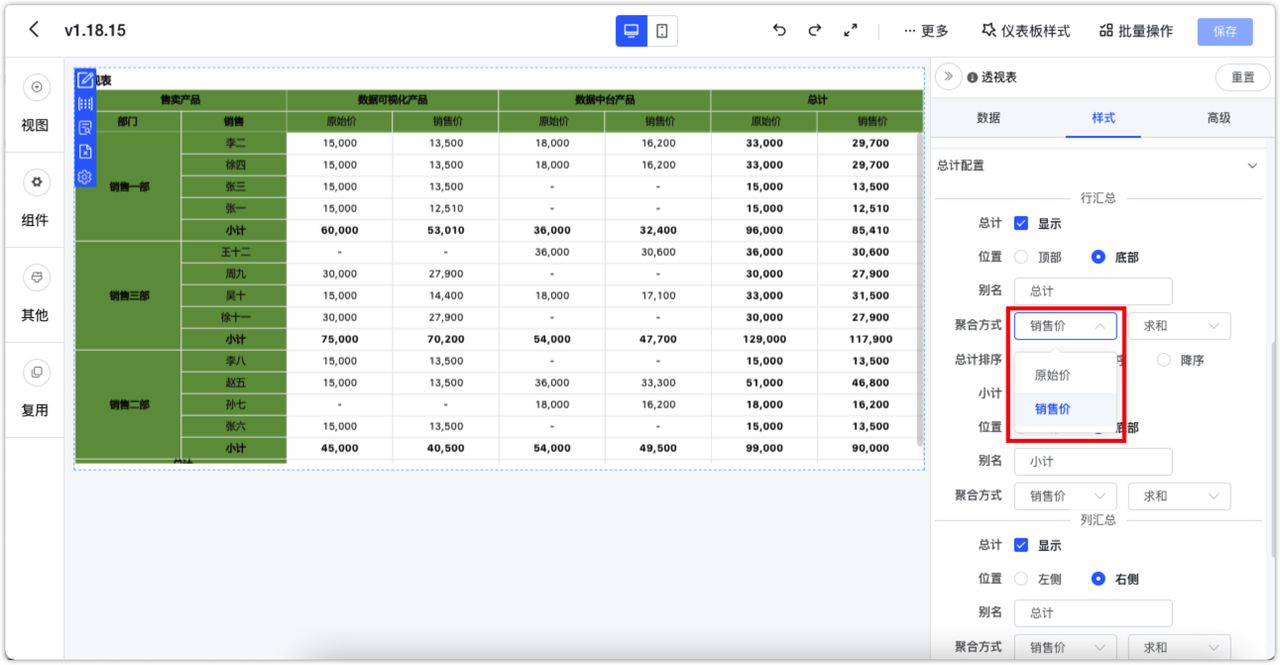Open 列汇总 聚合方式 销售价 dropdown
This screenshot has width=1280, height=665.
tap(1065, 647)
